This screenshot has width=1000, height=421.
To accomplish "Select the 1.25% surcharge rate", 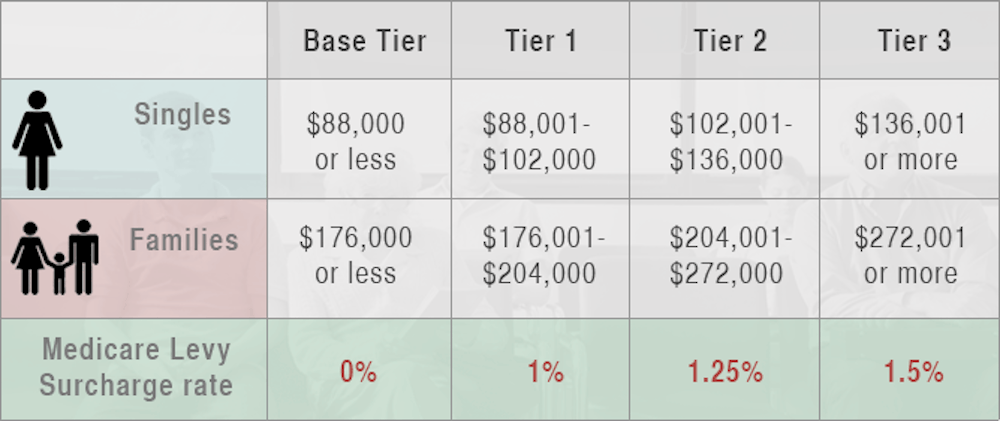I will [x=725, y=373].
